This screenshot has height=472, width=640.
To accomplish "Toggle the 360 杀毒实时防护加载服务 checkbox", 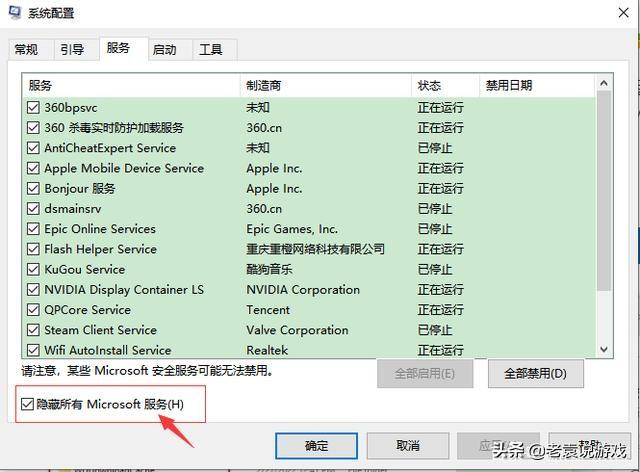I will coord(33,128).
